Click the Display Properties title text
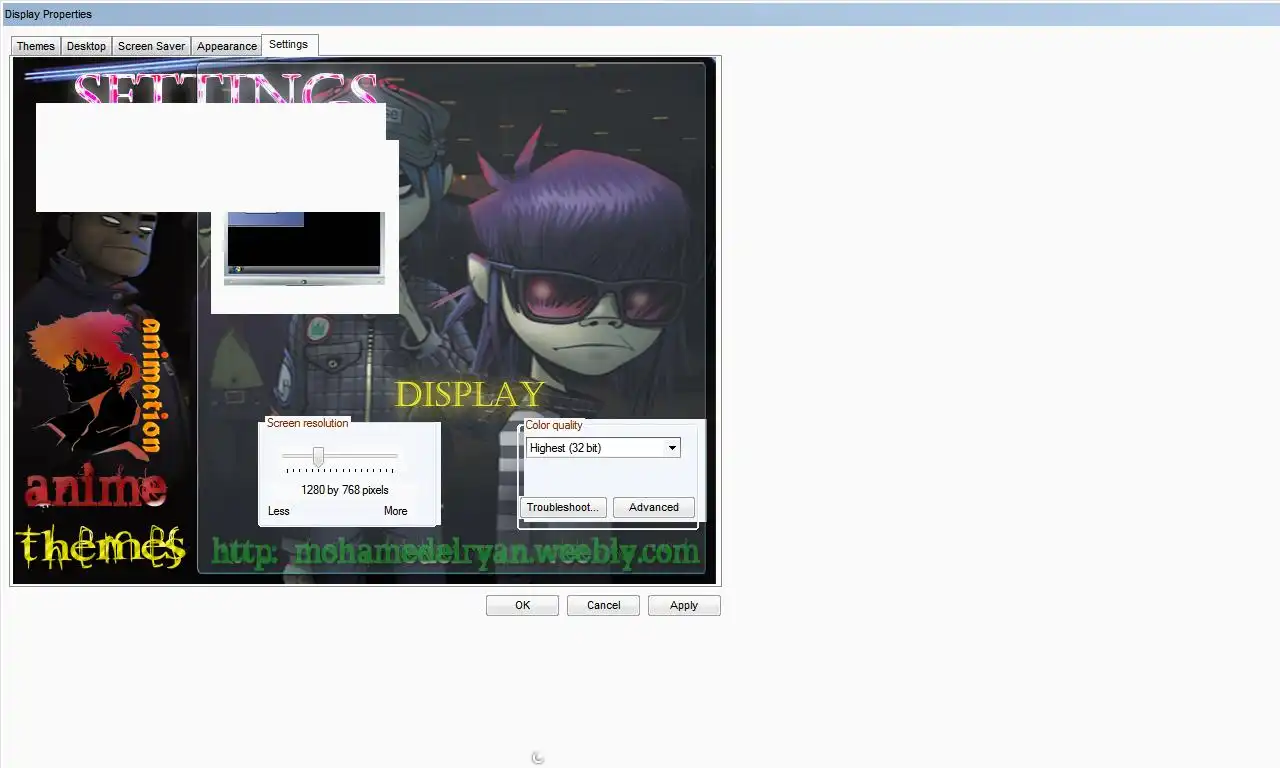 coord(48,14)
